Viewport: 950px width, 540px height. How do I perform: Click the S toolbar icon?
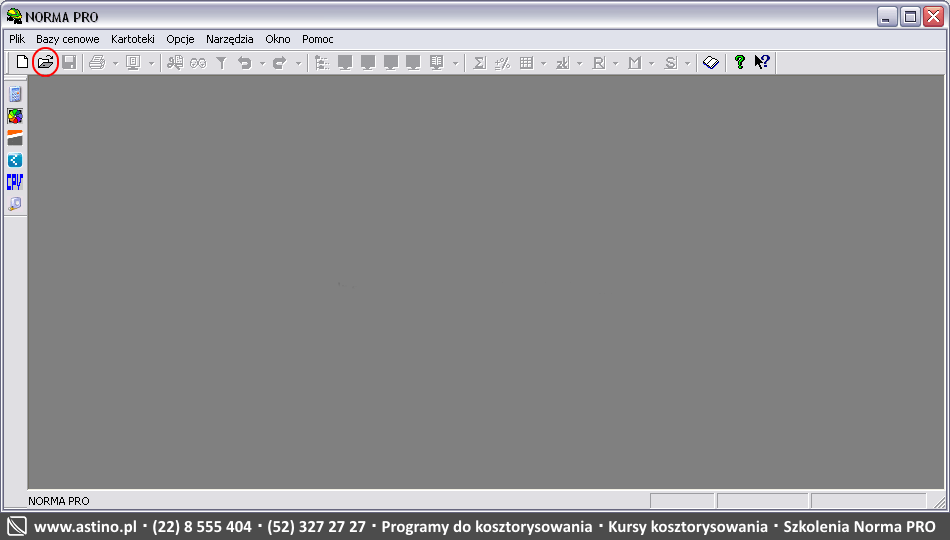[670, 62]
